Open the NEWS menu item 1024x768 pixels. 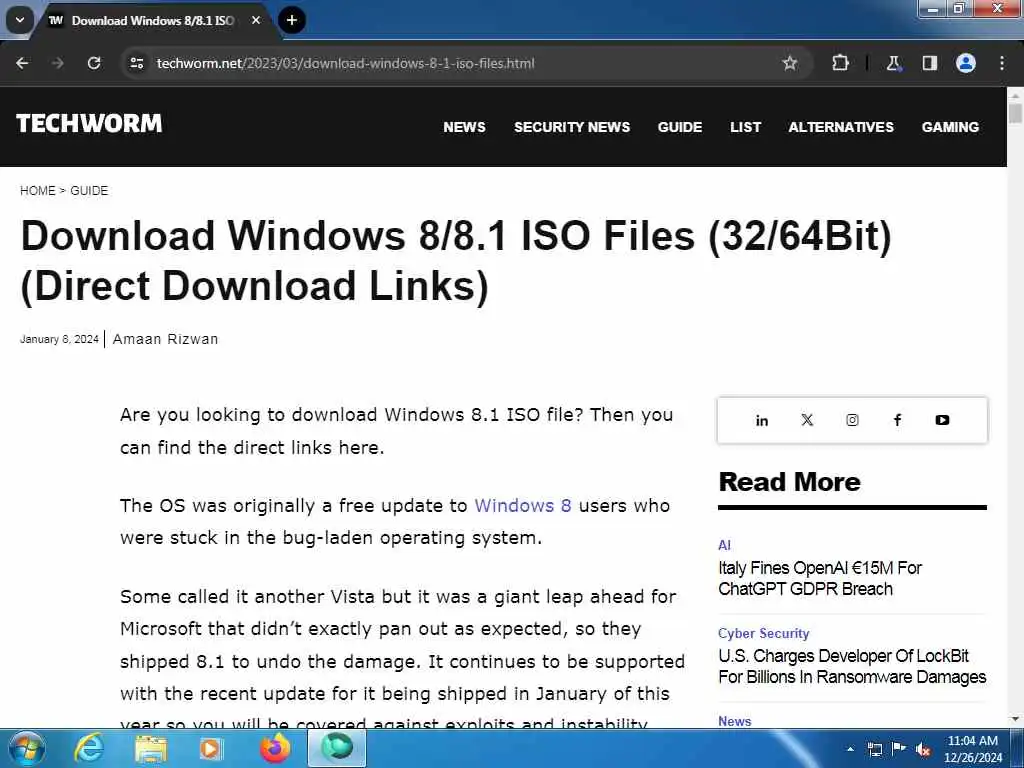(x=464, y=127)
